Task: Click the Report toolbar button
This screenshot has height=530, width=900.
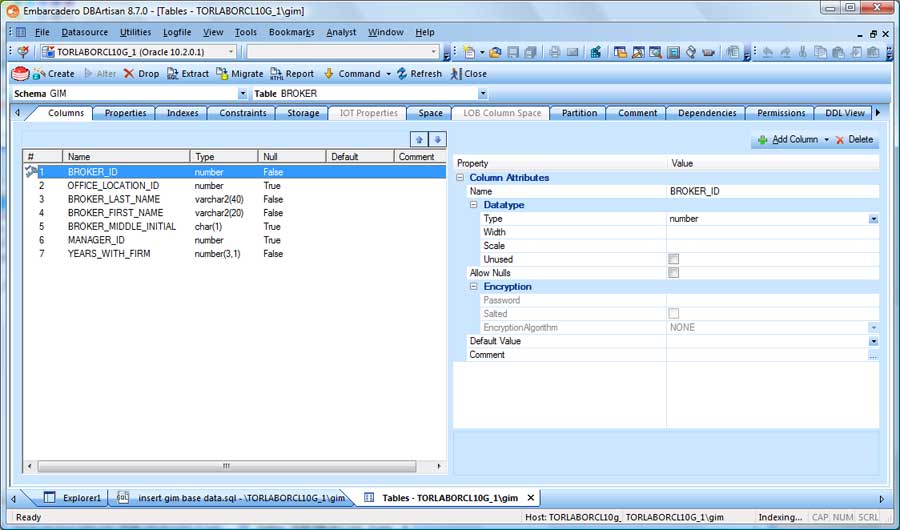Action: pos(292,73)
